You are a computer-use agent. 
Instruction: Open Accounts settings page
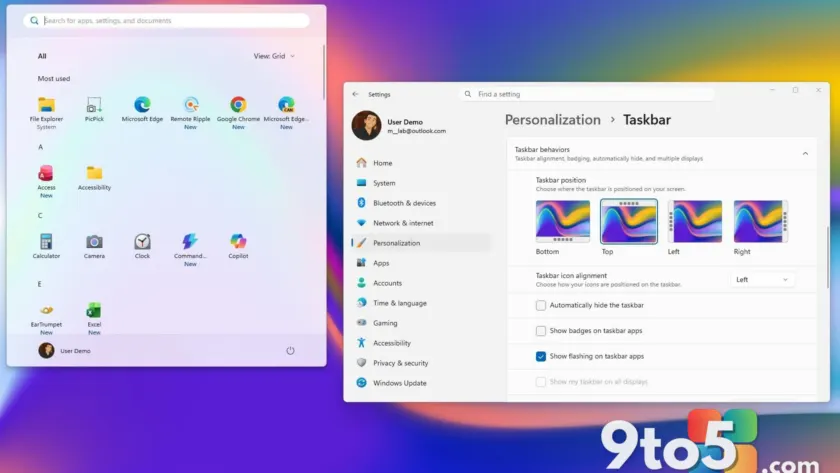(421, 283)
